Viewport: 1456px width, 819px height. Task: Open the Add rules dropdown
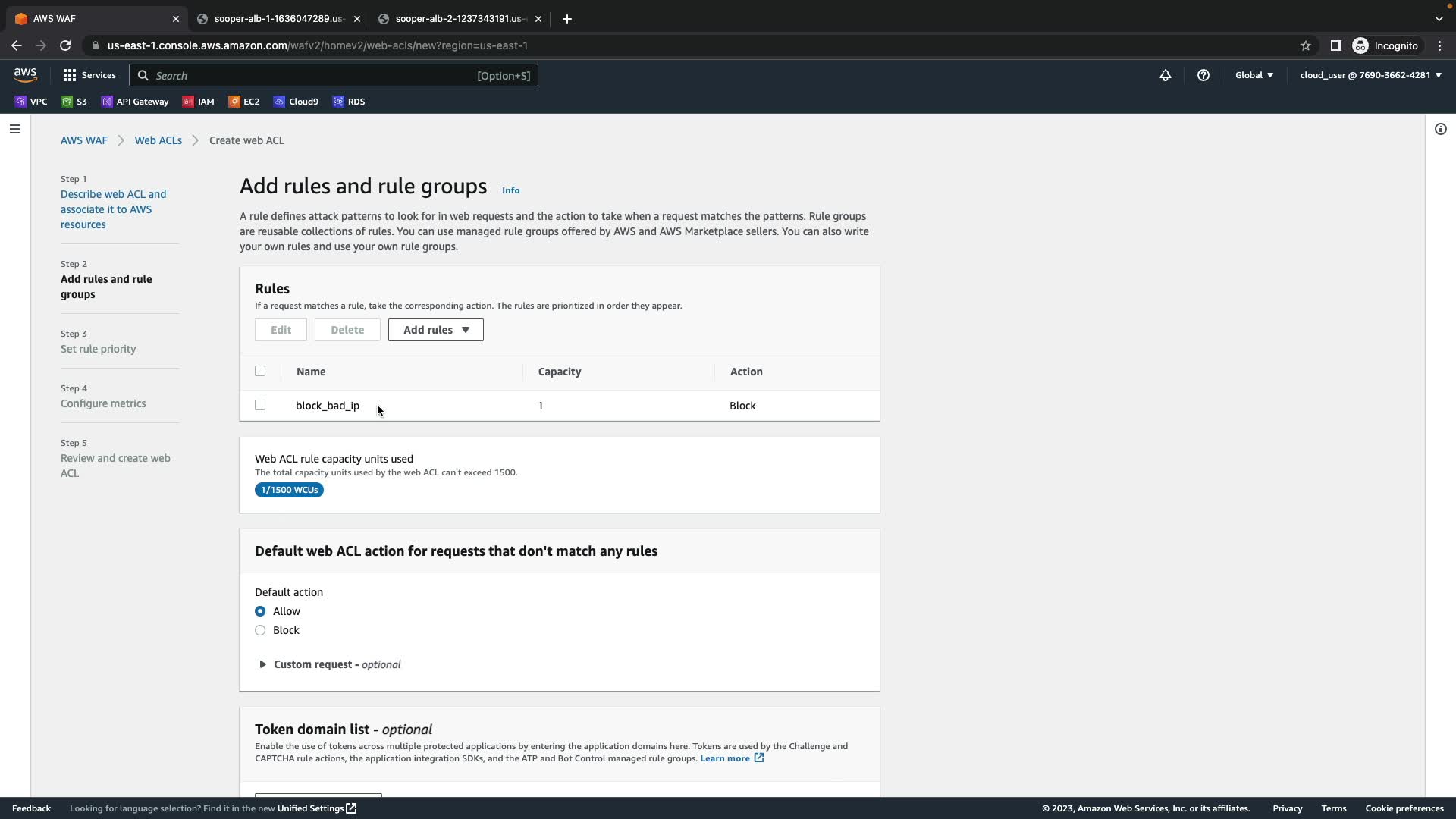pyautogui.click(x=435, y=330)
